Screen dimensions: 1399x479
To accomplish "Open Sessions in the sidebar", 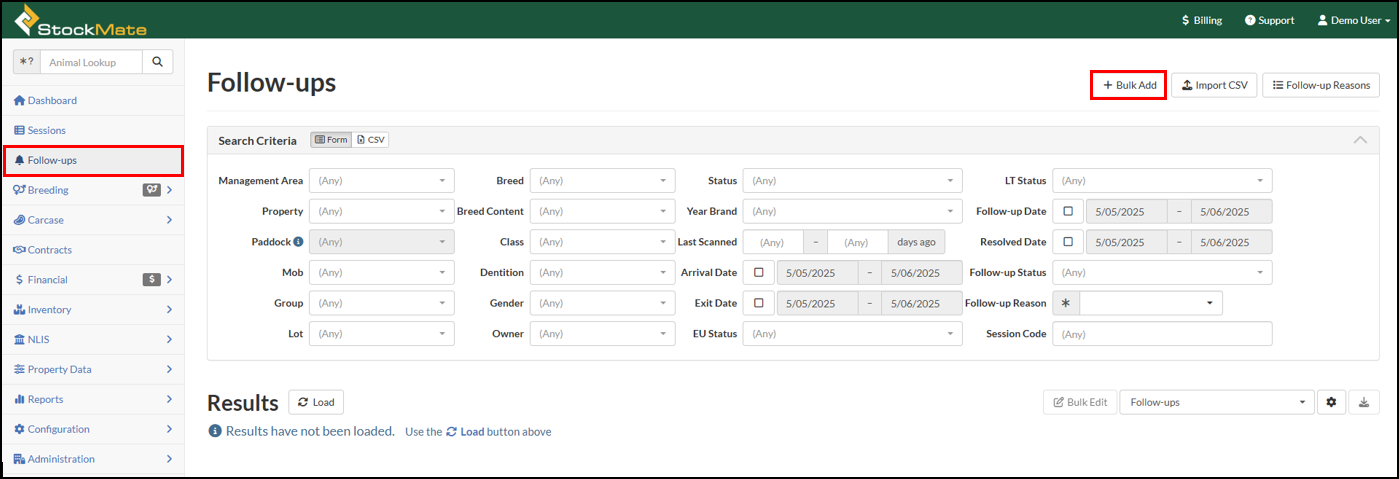I will click(x=92, y=131).
